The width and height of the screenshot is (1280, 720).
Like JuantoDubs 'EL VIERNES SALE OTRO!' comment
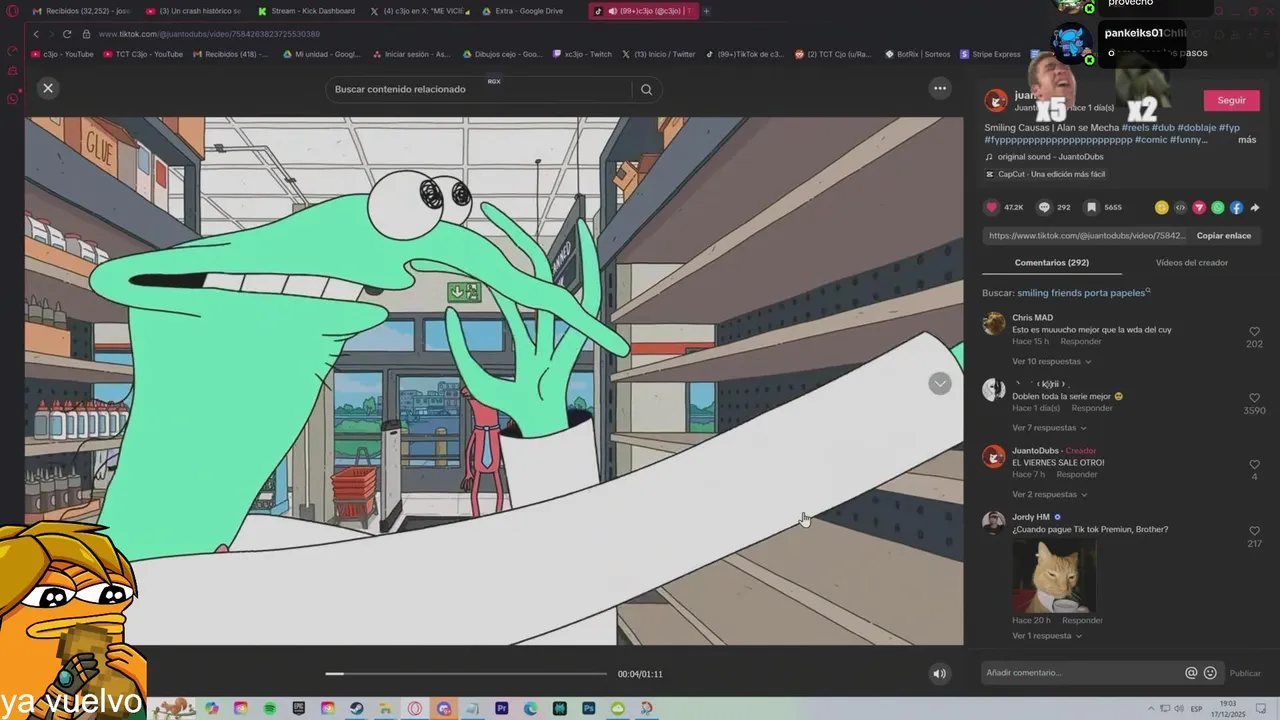coord(1254,465)
